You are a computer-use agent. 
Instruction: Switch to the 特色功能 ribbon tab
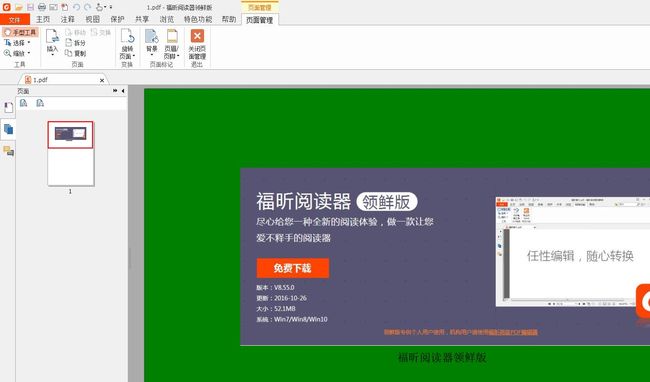[198, 19]
